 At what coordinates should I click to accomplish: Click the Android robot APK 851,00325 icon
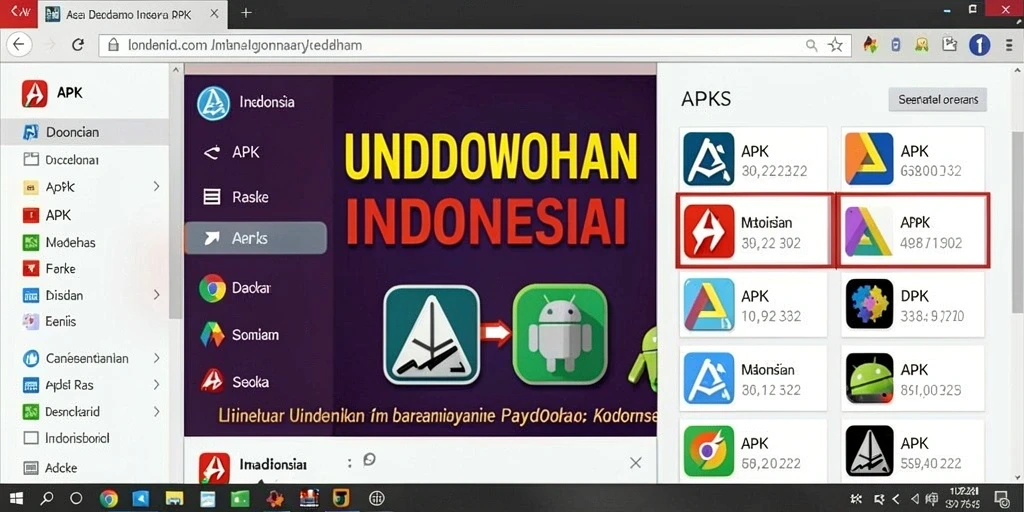pos(869,378)
